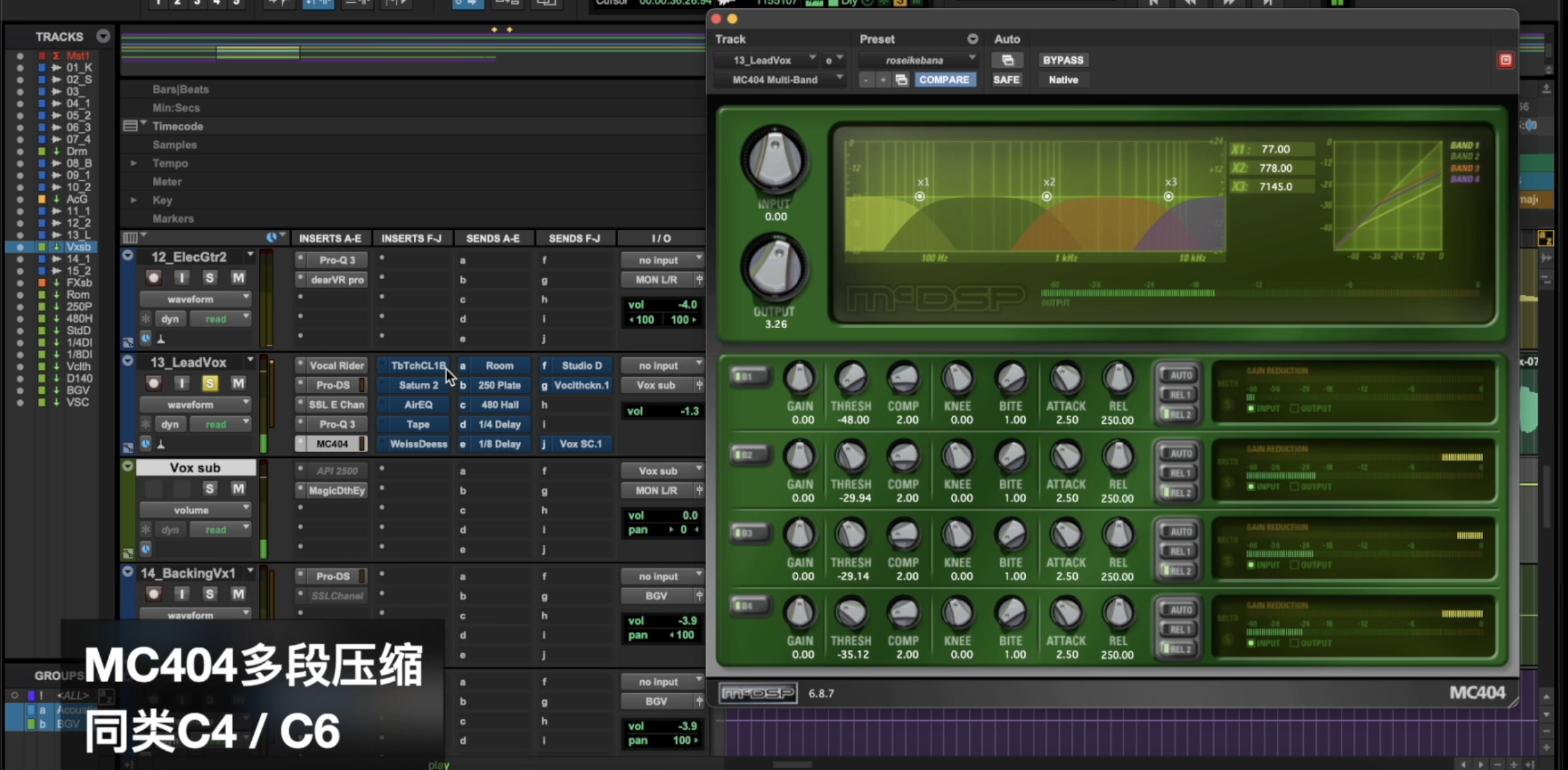
Task: Click AUTO release on Band 2
Action: pyautogui.click(x=1179, y=453)
